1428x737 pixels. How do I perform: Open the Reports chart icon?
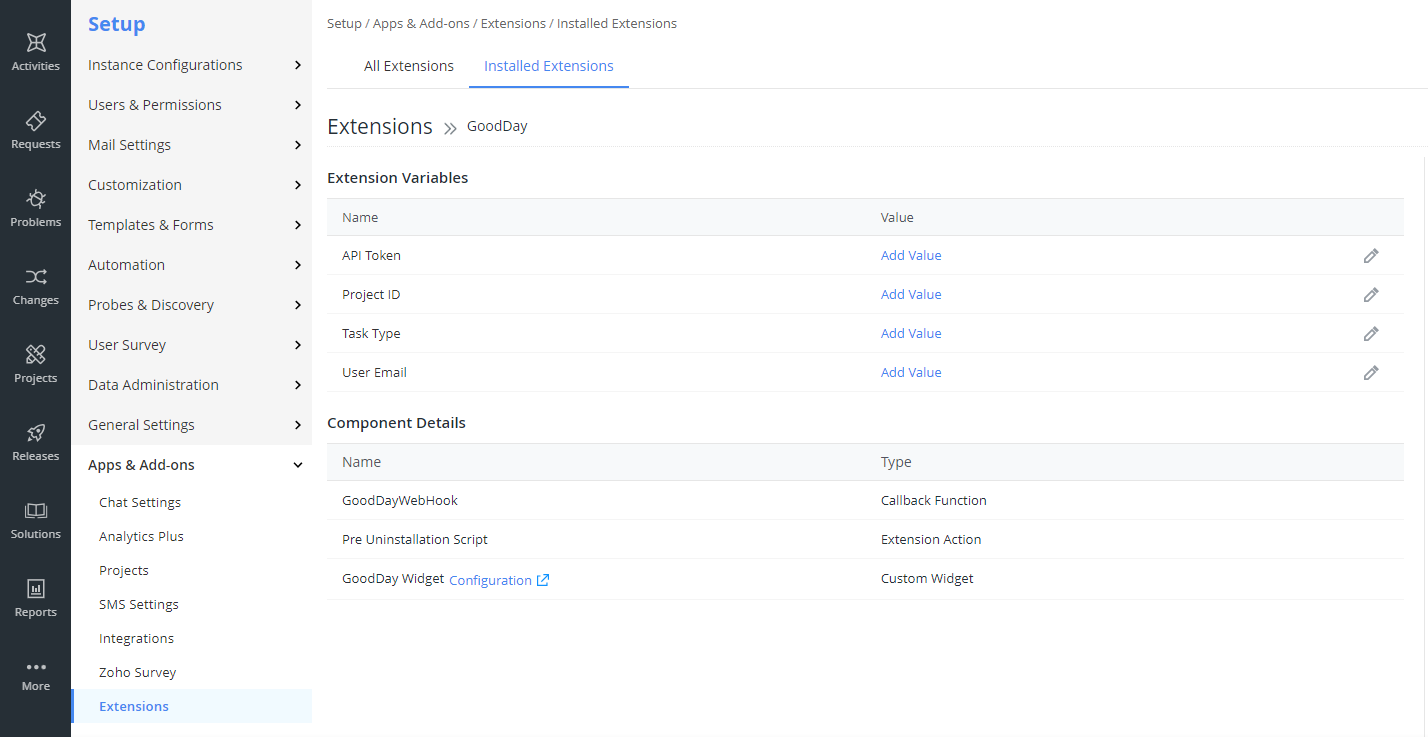click(x=36, y=589)
